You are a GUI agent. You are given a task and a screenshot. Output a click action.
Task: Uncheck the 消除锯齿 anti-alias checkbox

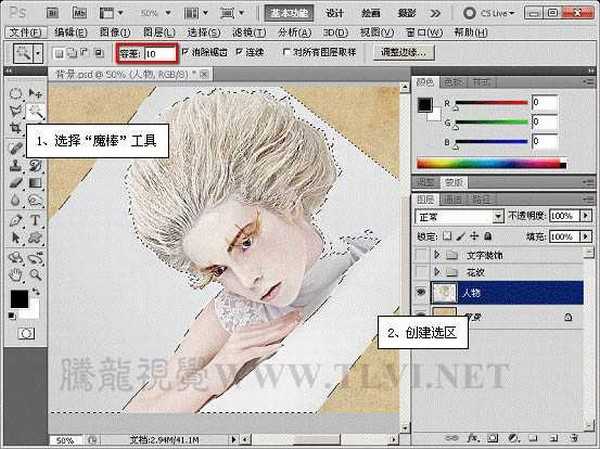(x=185, y=52)
